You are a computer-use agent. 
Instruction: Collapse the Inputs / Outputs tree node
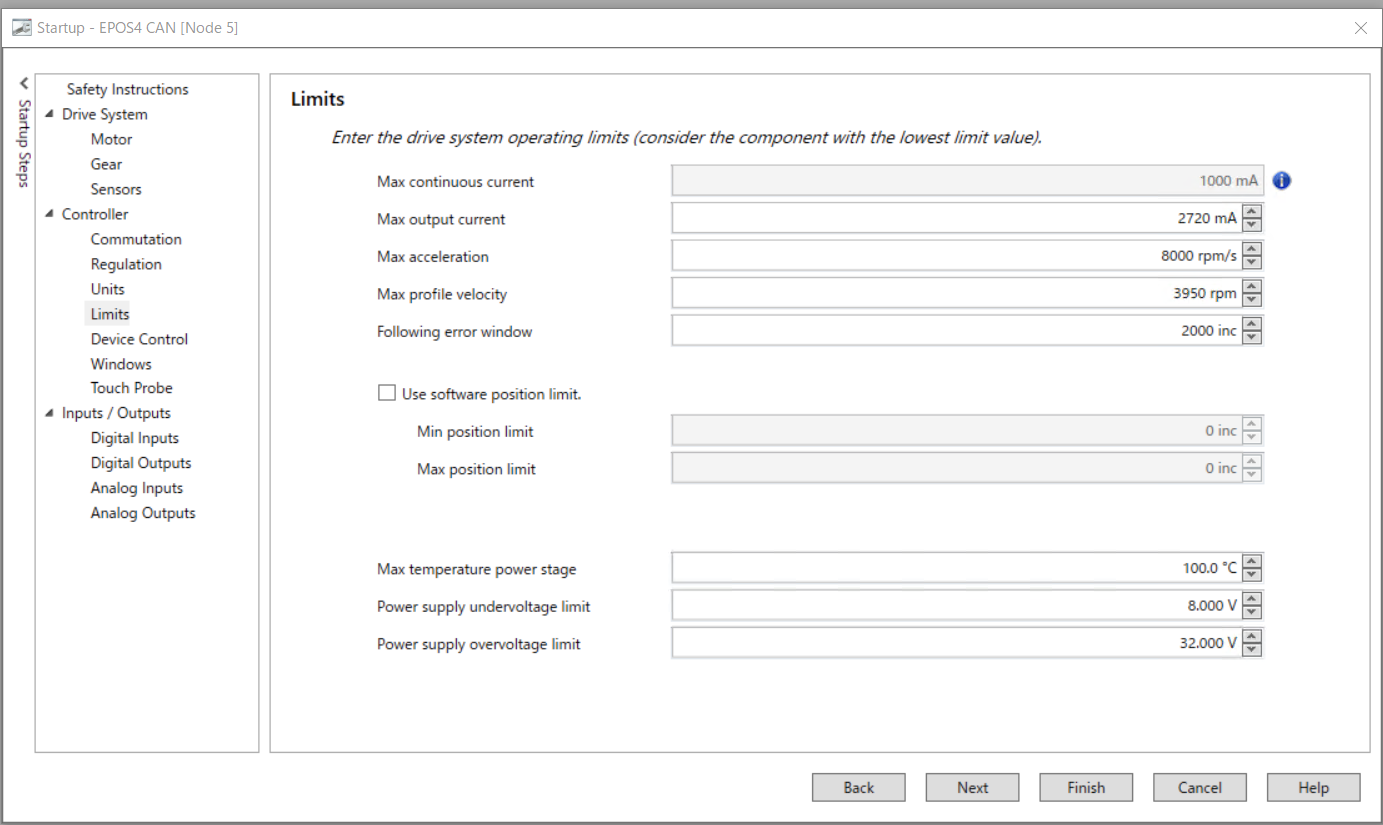pos(49,413)
